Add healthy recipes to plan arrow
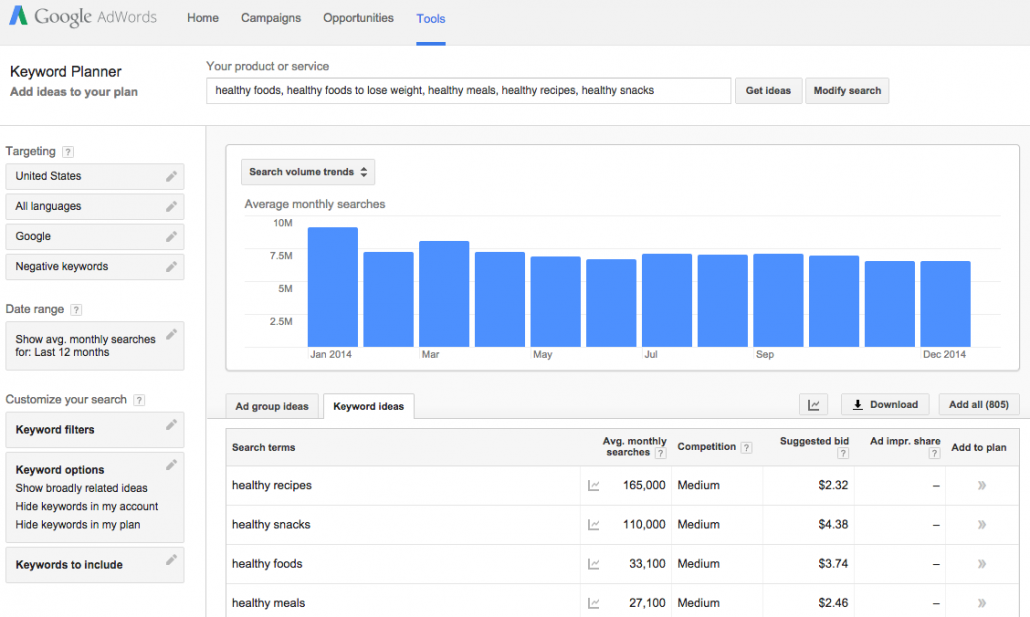1030x617 pixels. [x=982, y=486]
